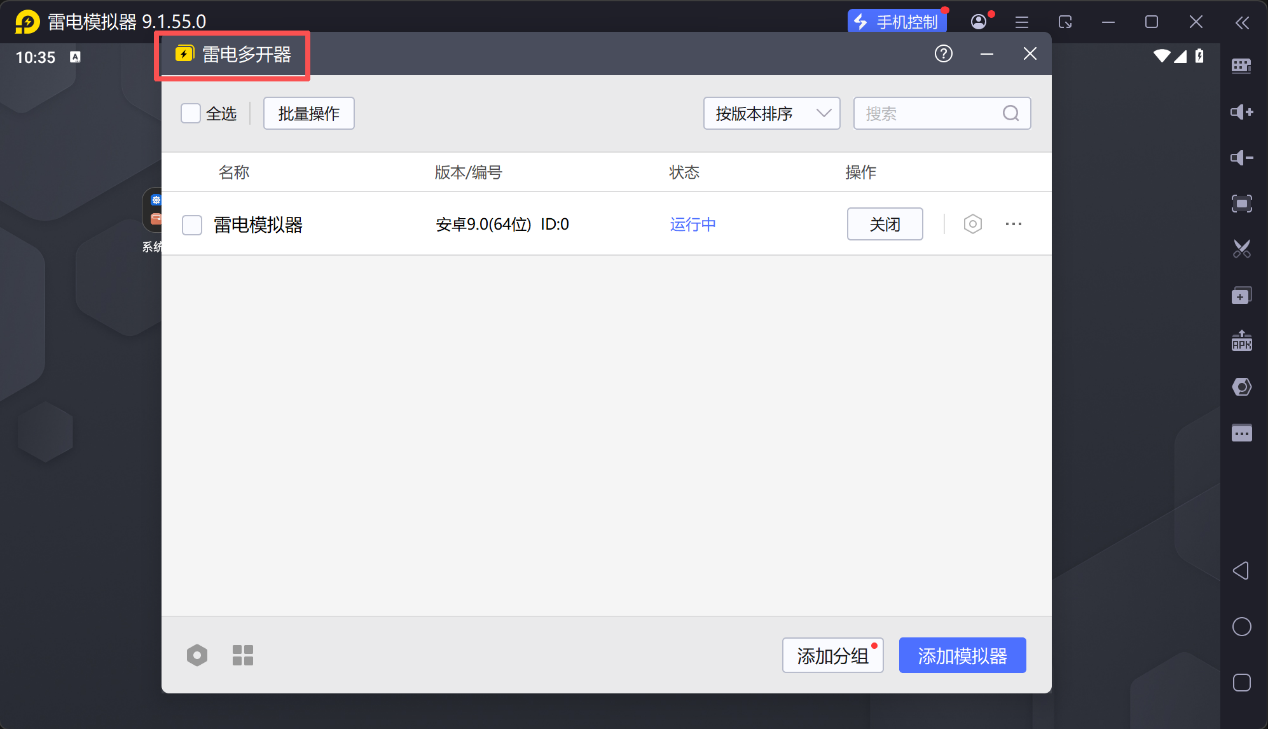Click the blue 添加模拟器 button
Screen dimensions: 1268x729
click(x=962, y=656)
